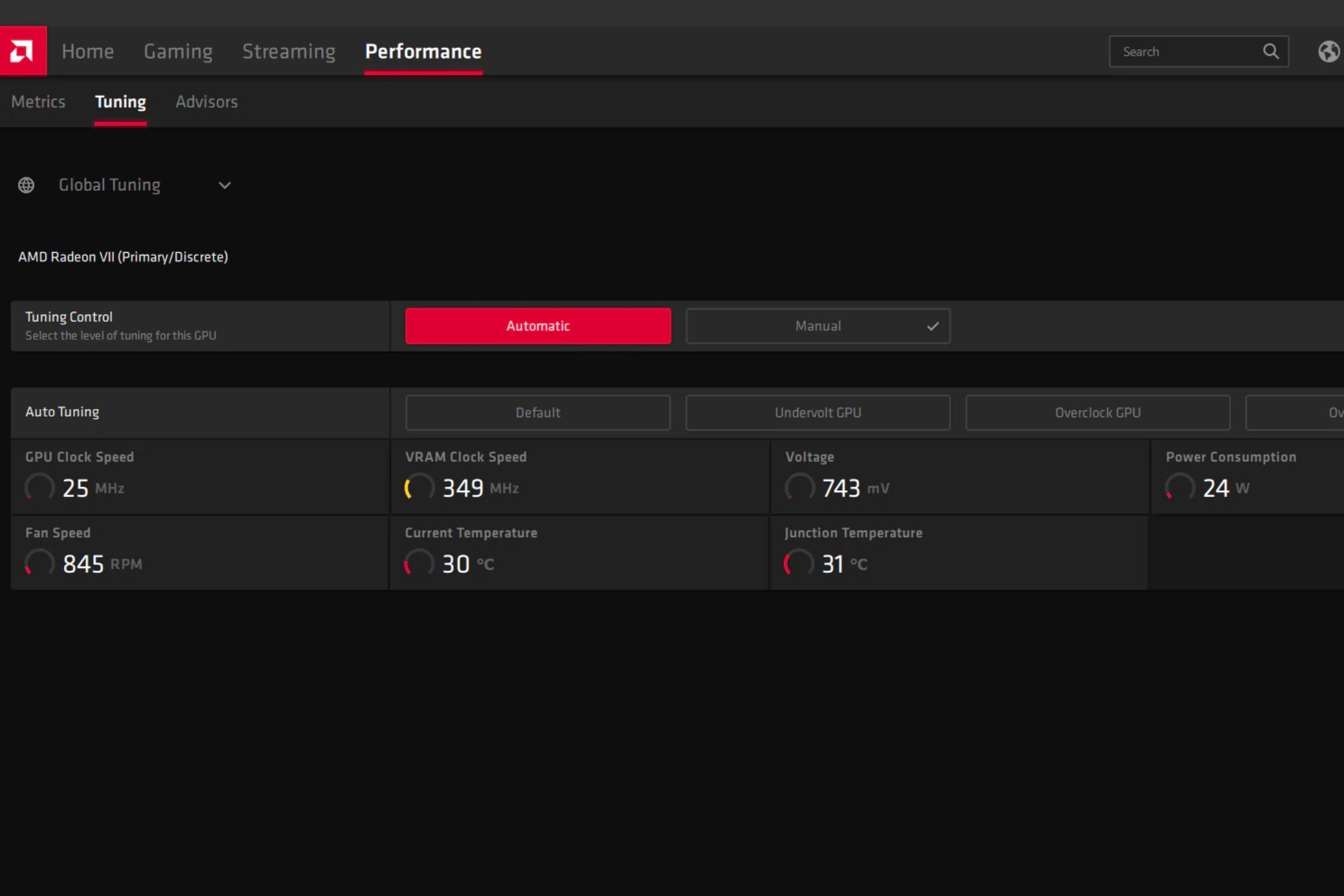The height and width of the screenshot is (896, 1344).
Task: Click the AMD Radeon VII device label
Action: pyautogui.click(x=123, y=257)
